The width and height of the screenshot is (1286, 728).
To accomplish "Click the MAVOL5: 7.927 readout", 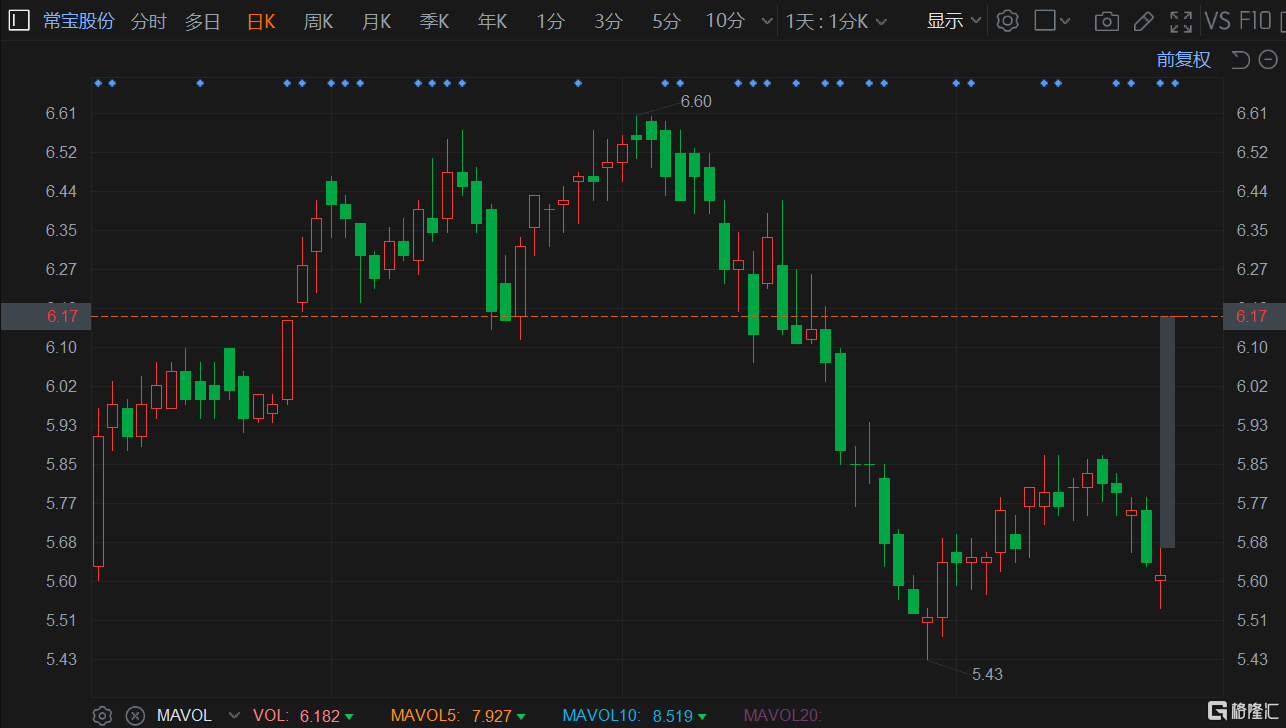I will pyautogui.click(x=459, y=716).
